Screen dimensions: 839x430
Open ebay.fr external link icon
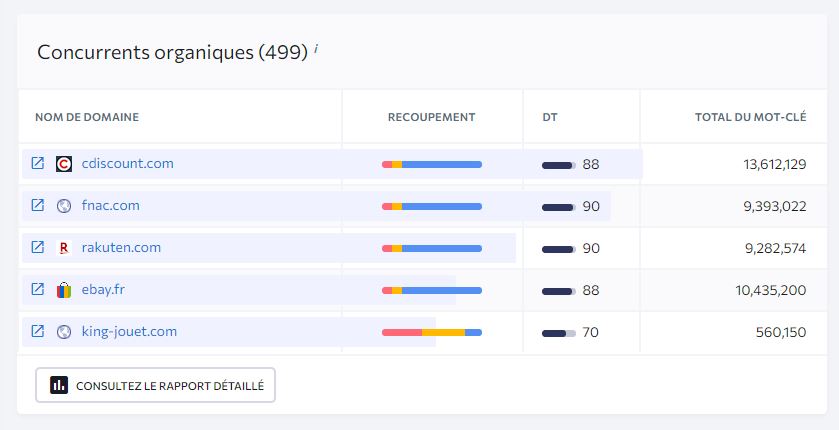click(x=37, y=289)
